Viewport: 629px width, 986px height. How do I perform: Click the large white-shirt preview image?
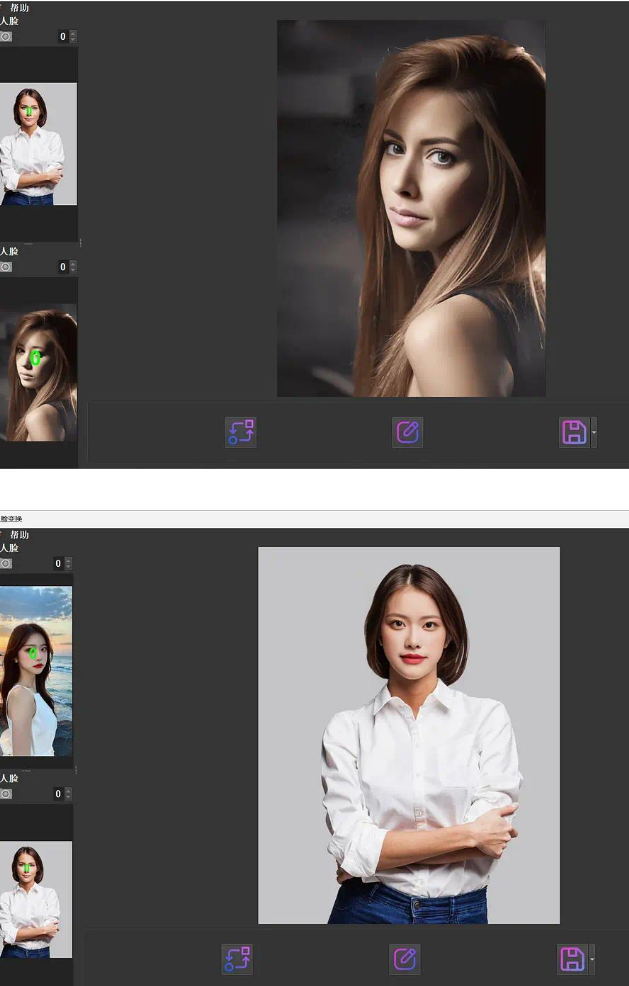coord(408,735)
